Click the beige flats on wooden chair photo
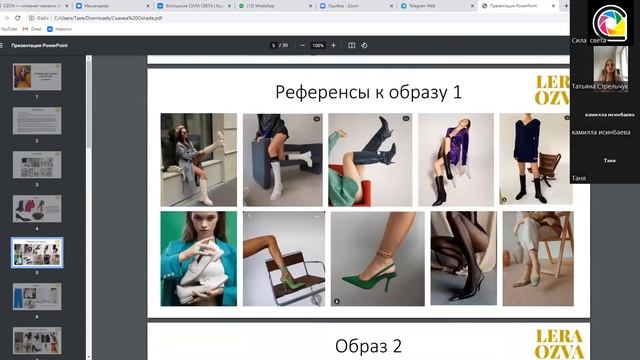The image size is (640, 360). pos(538,258)
